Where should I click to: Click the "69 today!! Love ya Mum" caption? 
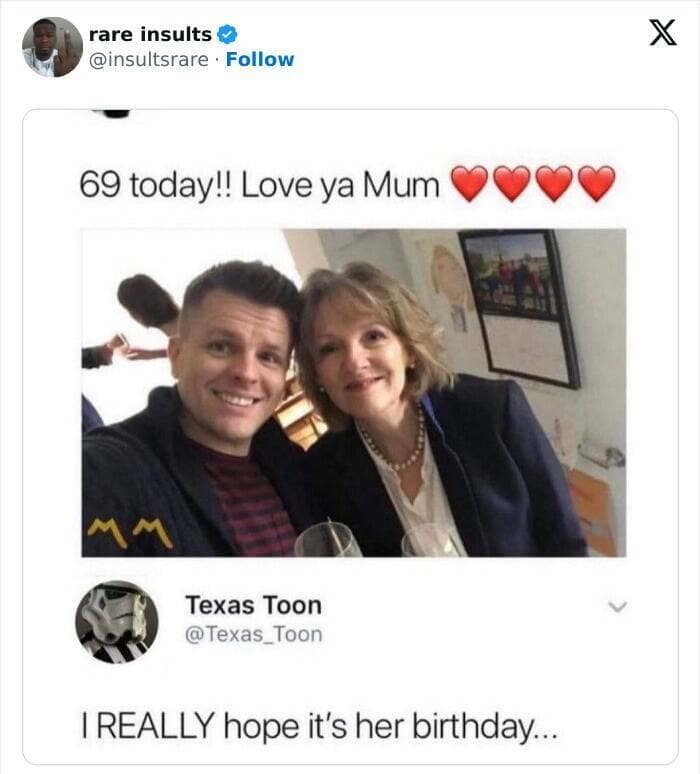(x=258, y=185)
